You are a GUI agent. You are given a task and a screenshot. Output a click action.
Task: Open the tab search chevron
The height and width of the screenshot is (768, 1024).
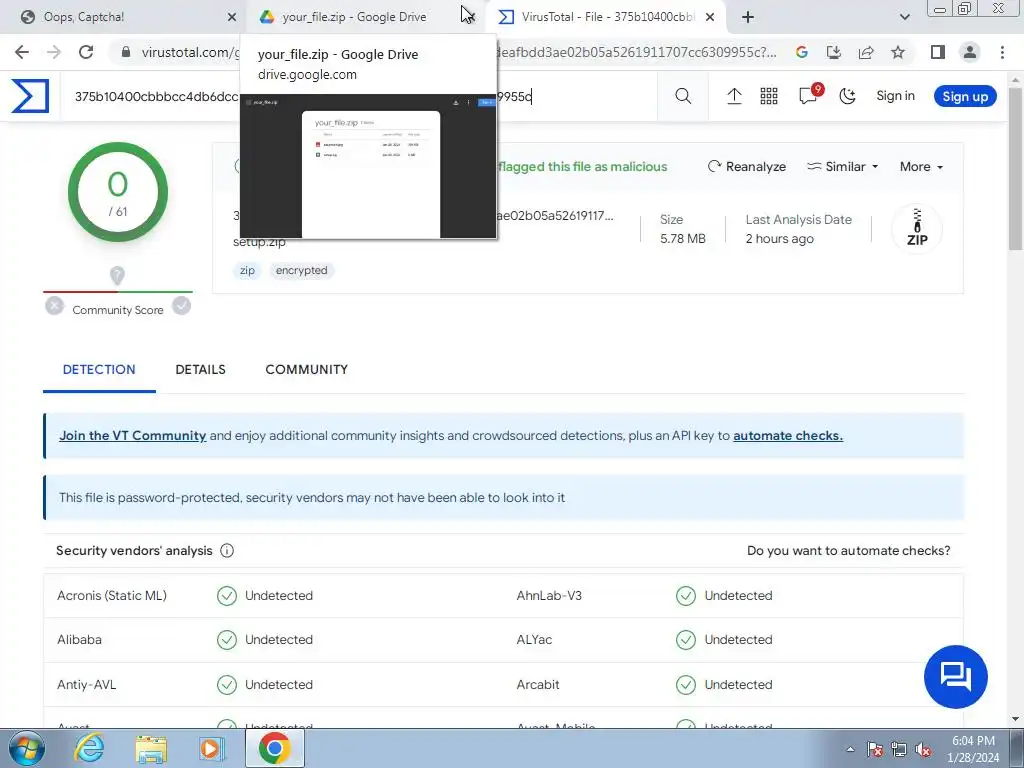[x=904, y=17]
